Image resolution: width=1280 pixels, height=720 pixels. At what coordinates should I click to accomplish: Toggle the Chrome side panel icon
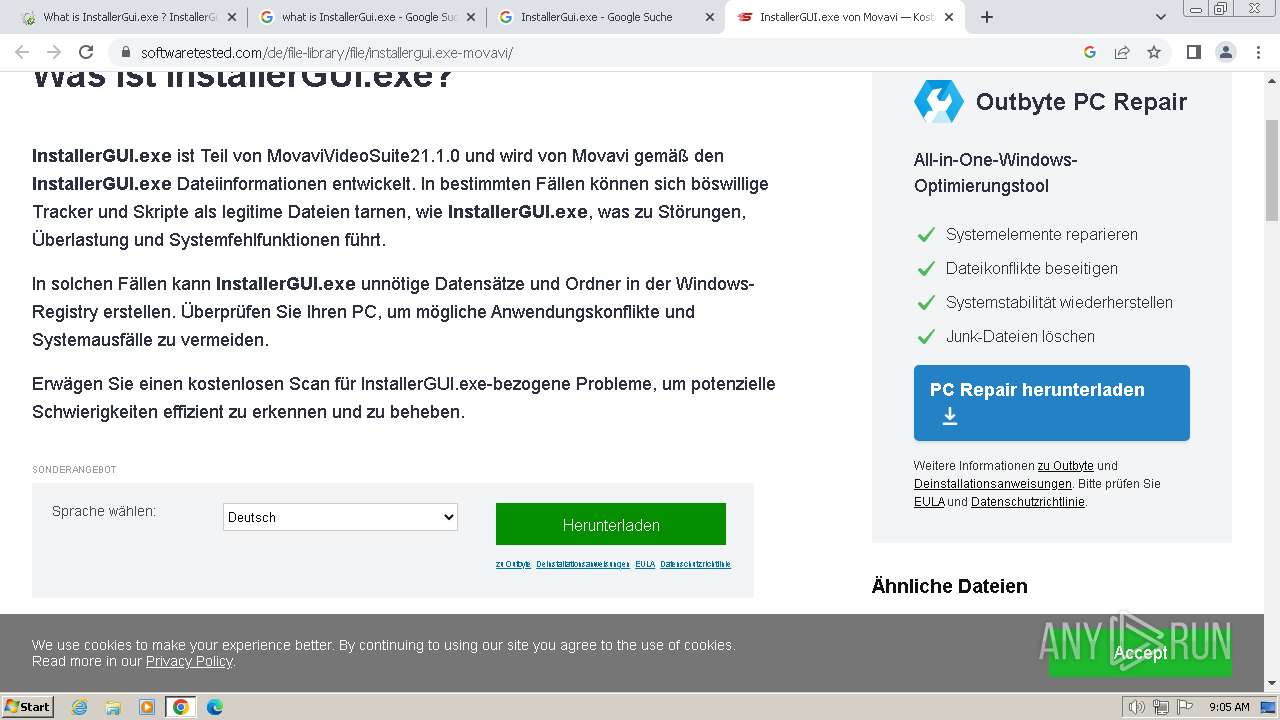pos(1193,52)
